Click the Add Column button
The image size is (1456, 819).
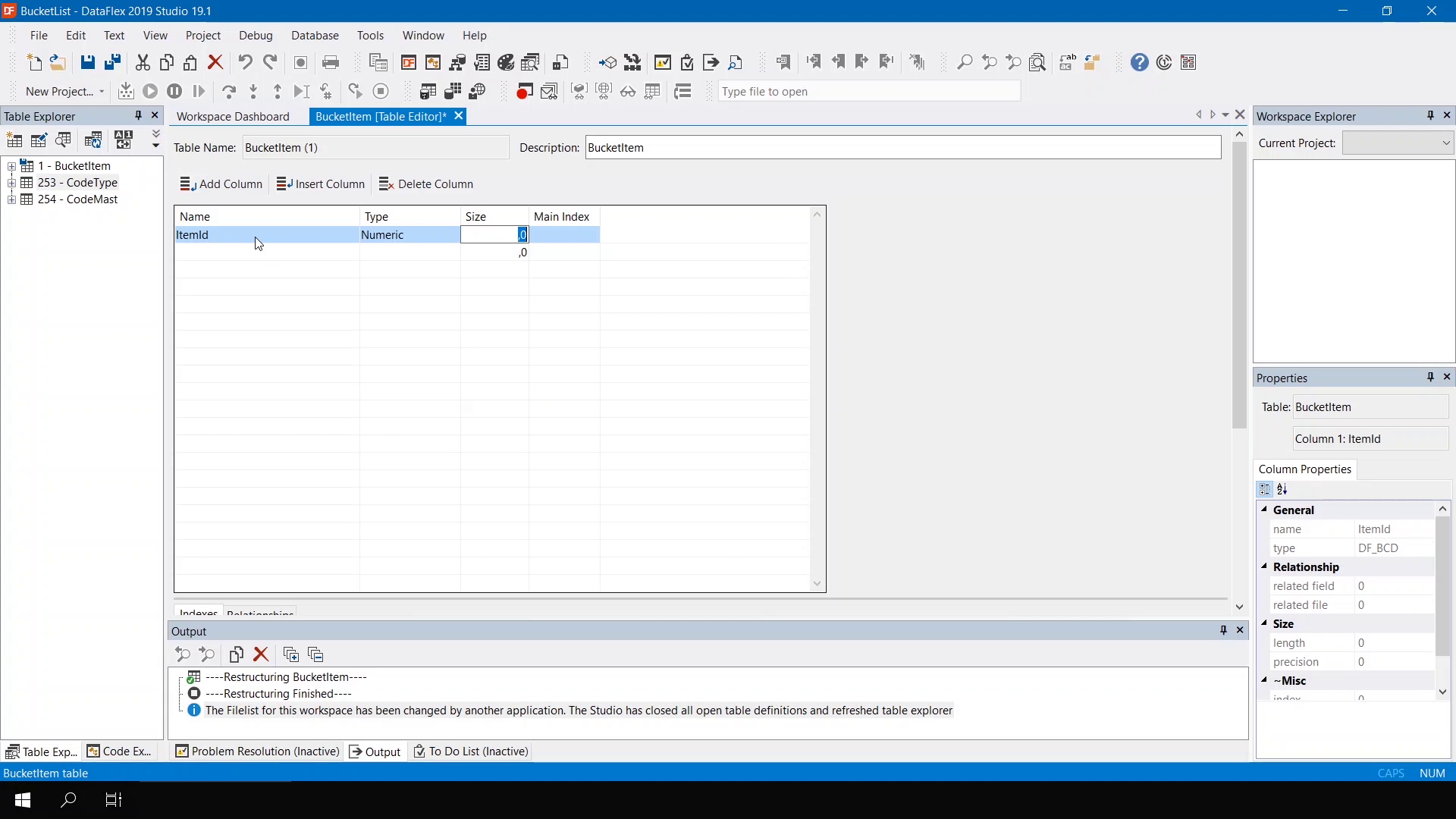(x=221, y=184)
